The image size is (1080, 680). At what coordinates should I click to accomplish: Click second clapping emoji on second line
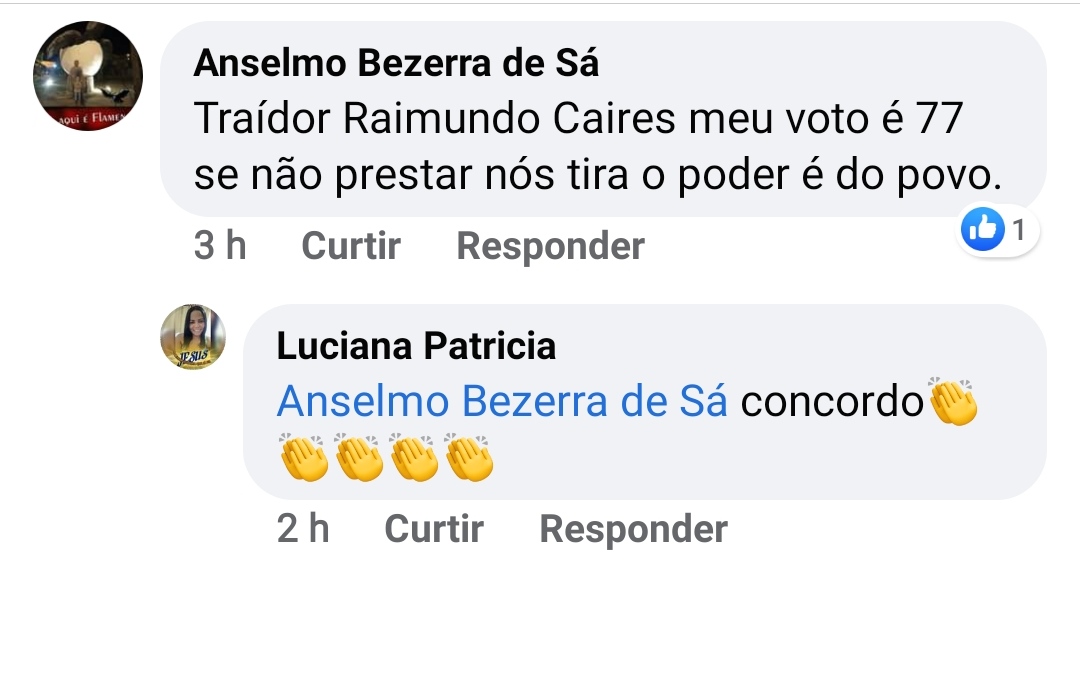(359, 458)
